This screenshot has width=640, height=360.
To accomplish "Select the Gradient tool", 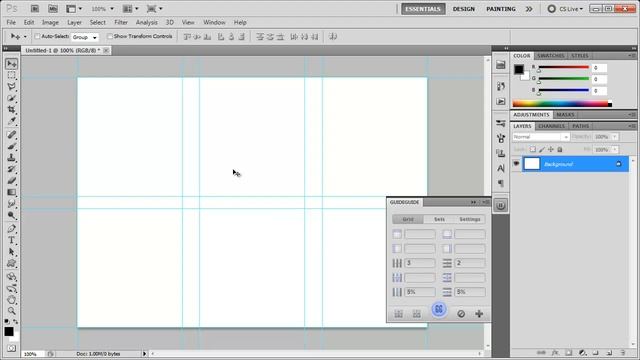I will [11, 192].
